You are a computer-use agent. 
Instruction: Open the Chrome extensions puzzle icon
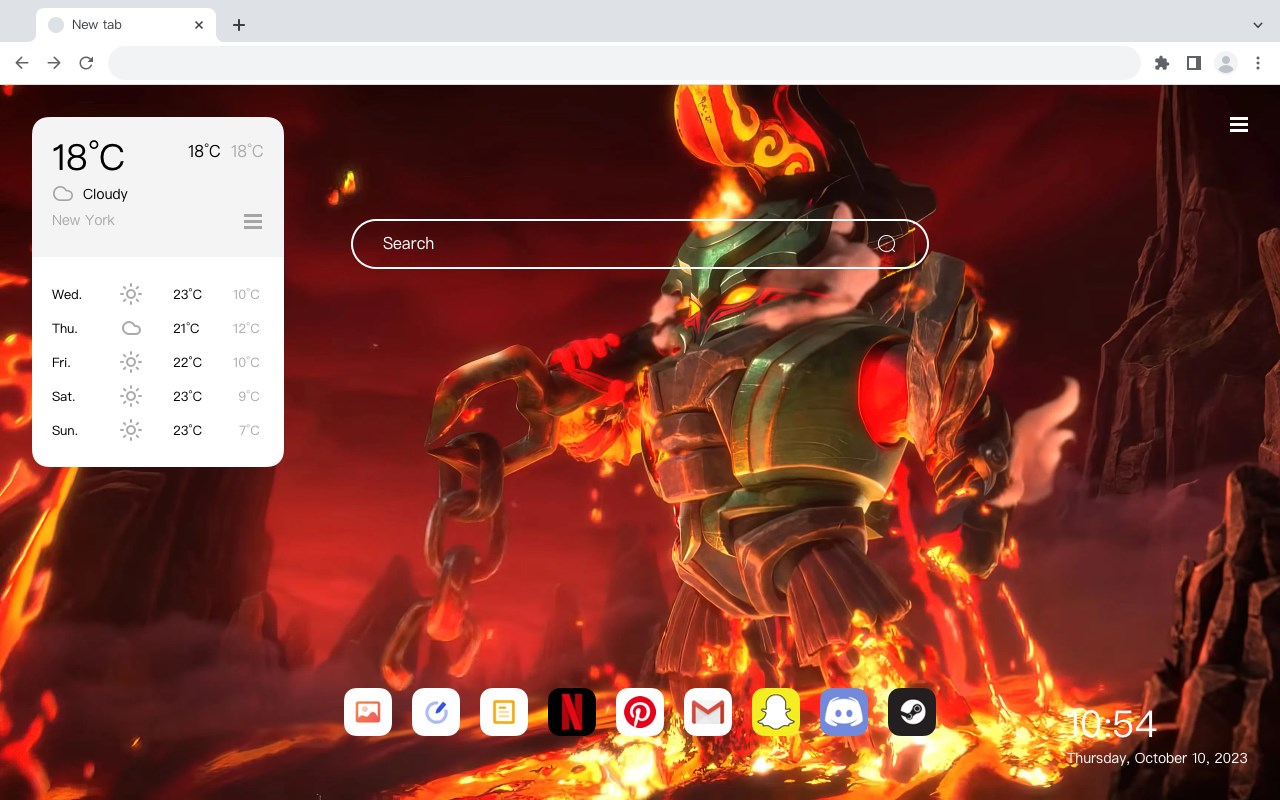(1161, 63)
